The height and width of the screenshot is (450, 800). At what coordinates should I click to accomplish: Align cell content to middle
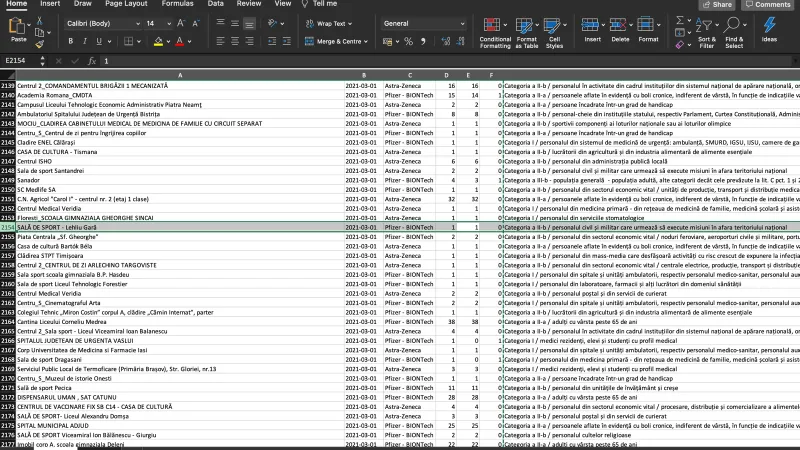pyautogui.click(x=235, y=23)
